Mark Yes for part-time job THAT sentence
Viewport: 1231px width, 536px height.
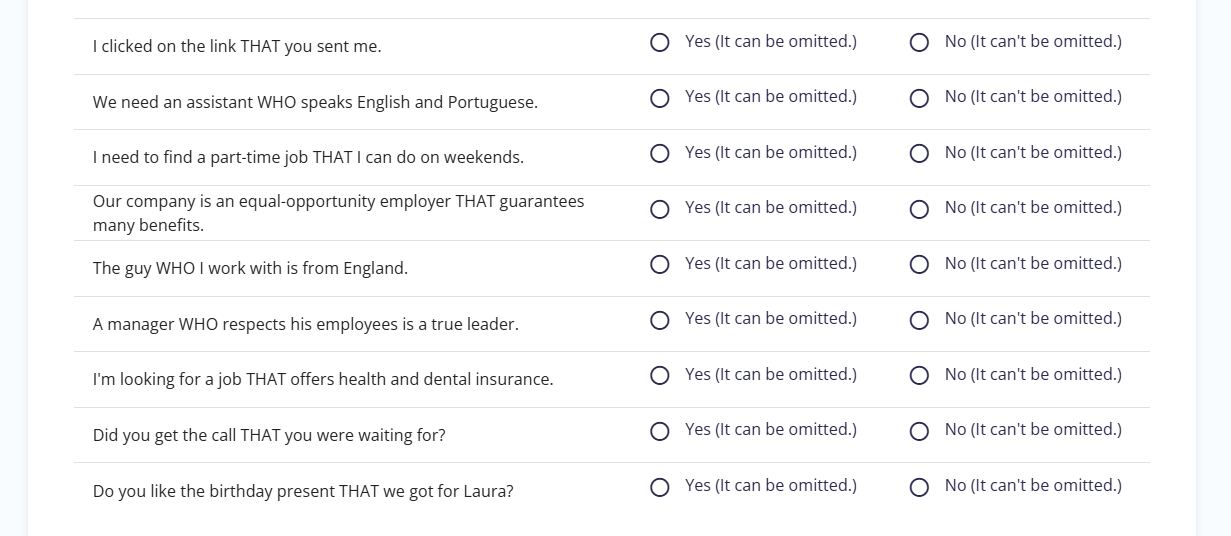click(660, 154)
